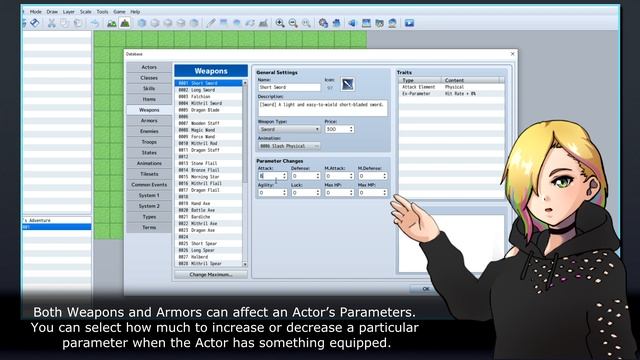Select the Layer 4 toolbar icon
The width and height of the screenshot is (640, 360).
(x=194, y=23)
